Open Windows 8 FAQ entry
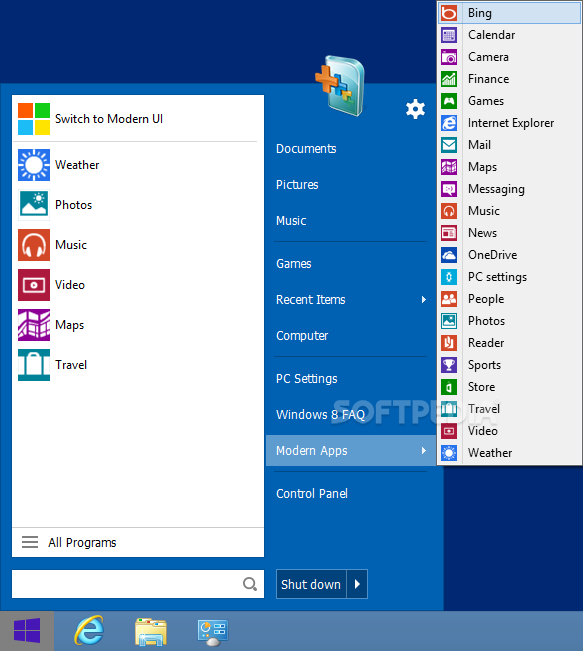 click(x=320, y=414)
